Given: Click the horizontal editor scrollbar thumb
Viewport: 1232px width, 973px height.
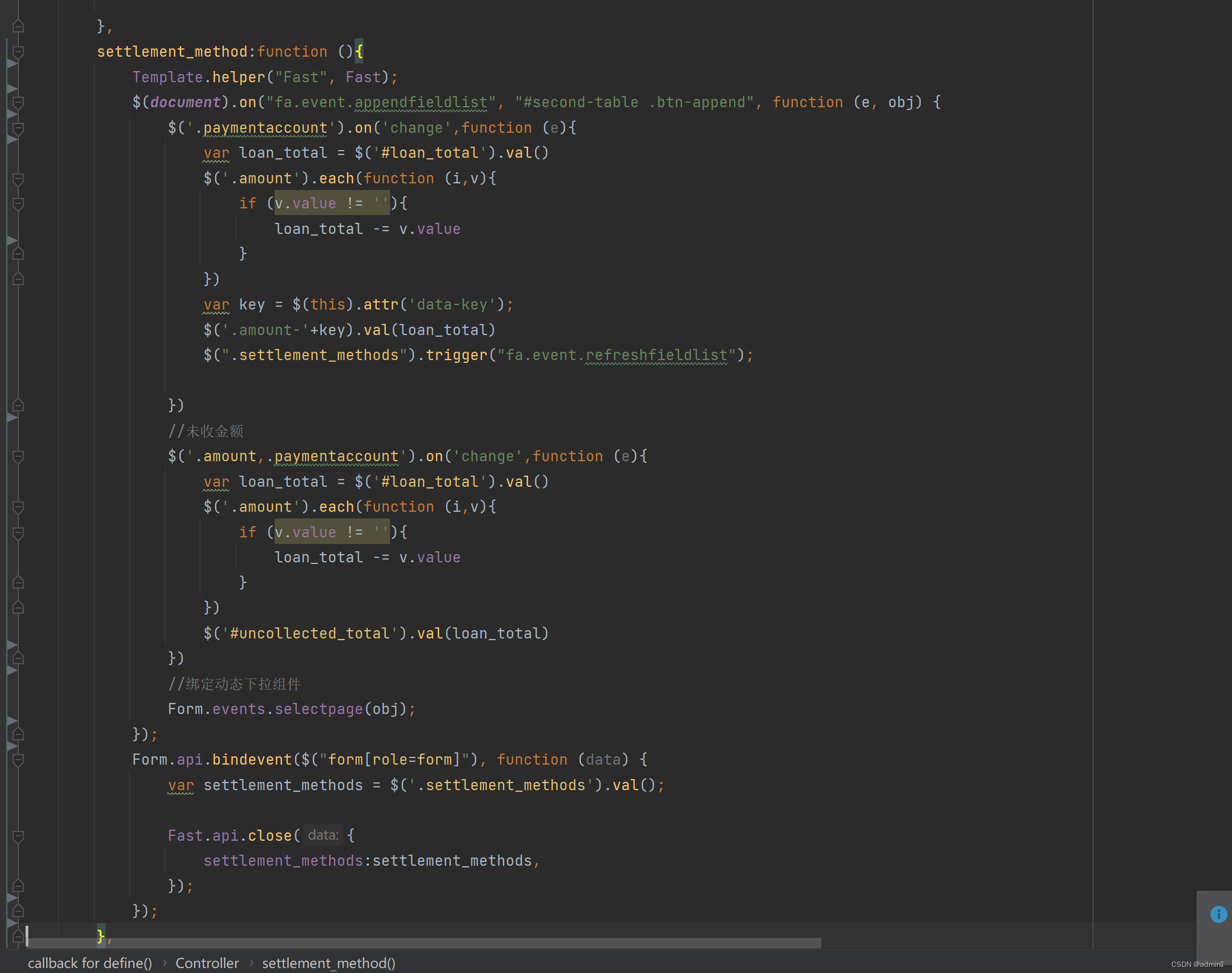Looking at the screenshot, I should point(424,943).
